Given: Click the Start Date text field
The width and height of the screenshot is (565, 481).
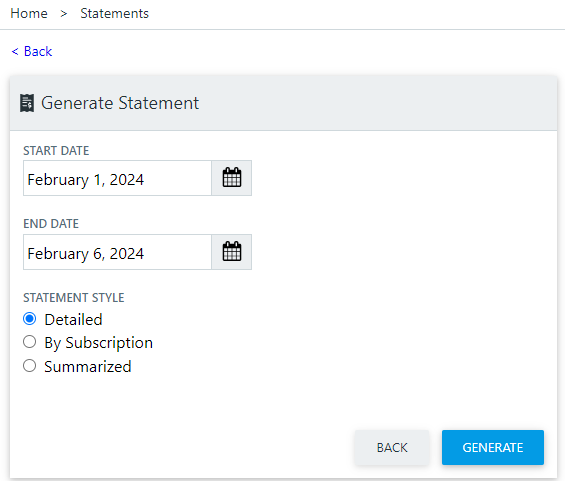Looking at the screenshot, I should pyautogui.click(x=117, y=178).
